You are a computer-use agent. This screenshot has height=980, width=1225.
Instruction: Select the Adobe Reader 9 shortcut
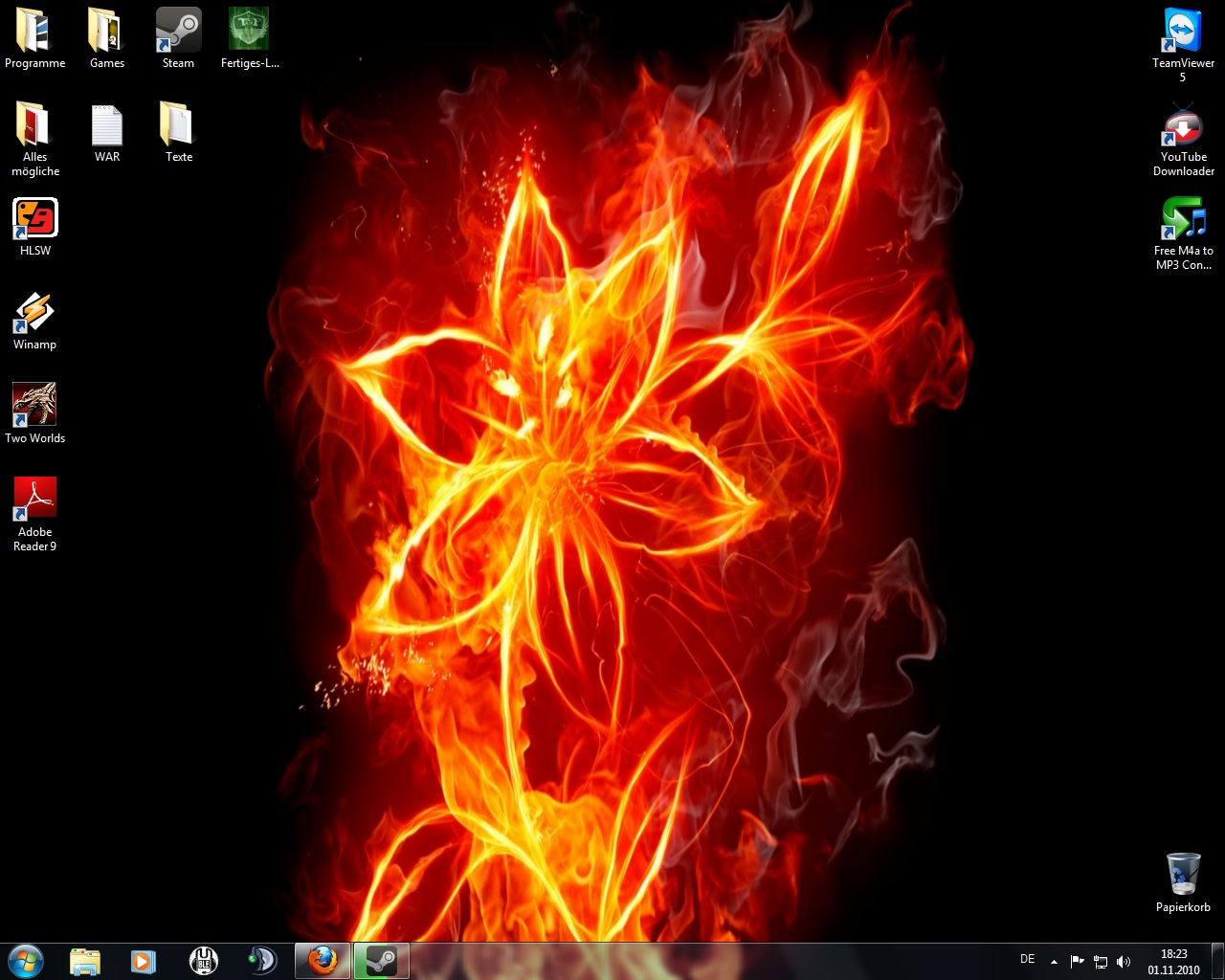pyautogui.click(x=34, y=514)
